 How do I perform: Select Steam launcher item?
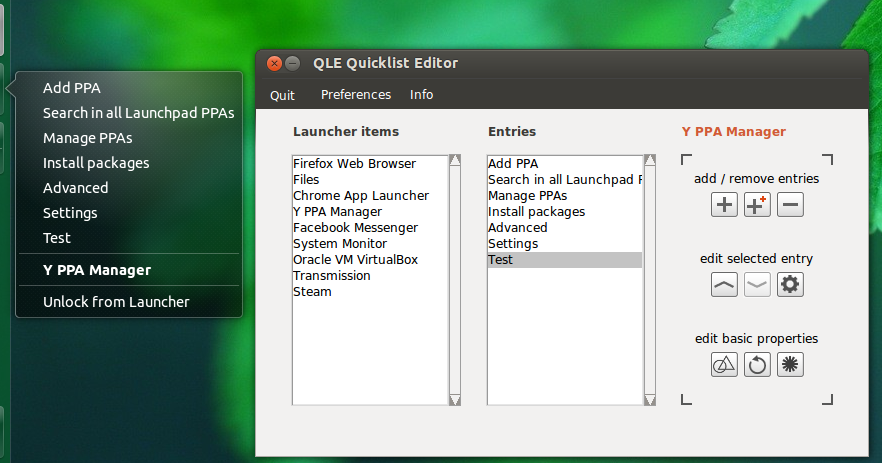click(370, 292)
